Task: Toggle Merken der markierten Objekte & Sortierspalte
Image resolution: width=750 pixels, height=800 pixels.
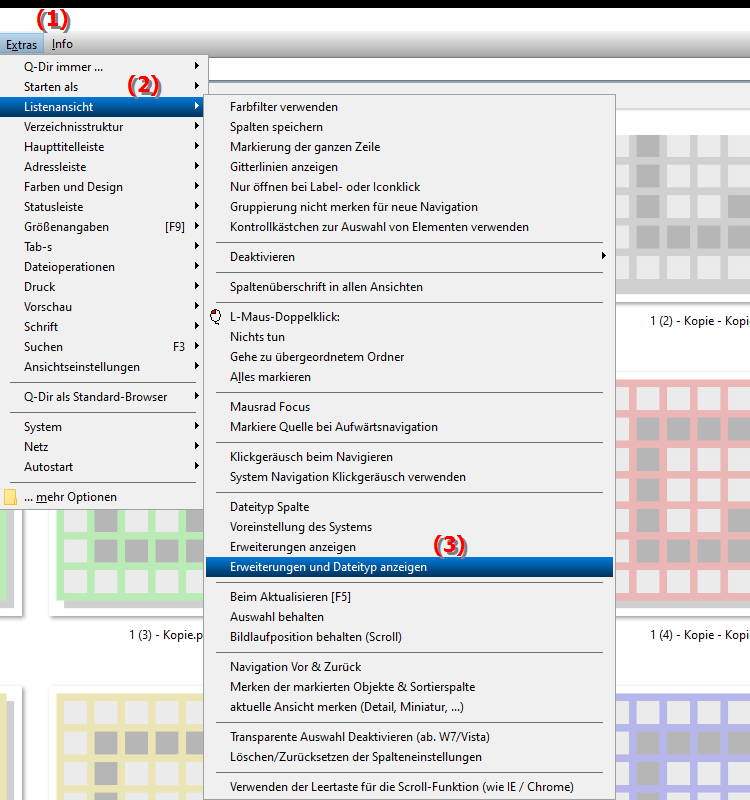Action: (409, 687)
